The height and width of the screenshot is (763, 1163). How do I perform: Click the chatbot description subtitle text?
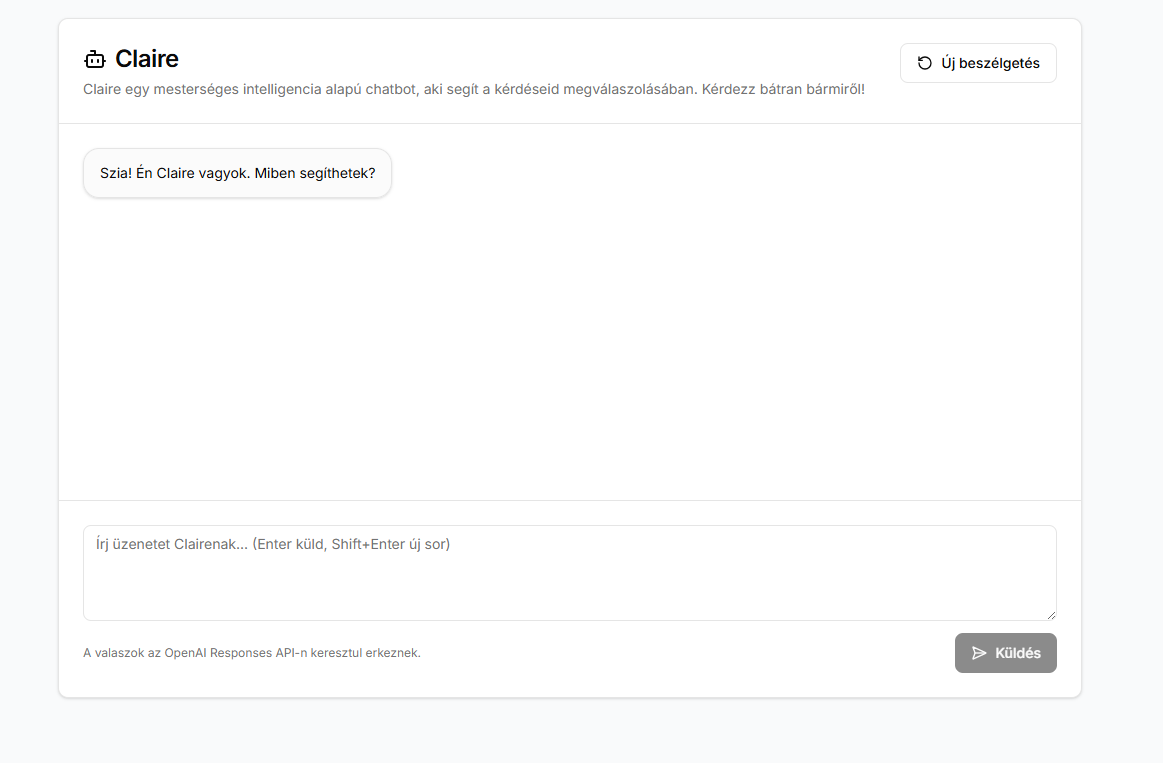point(474,89)
